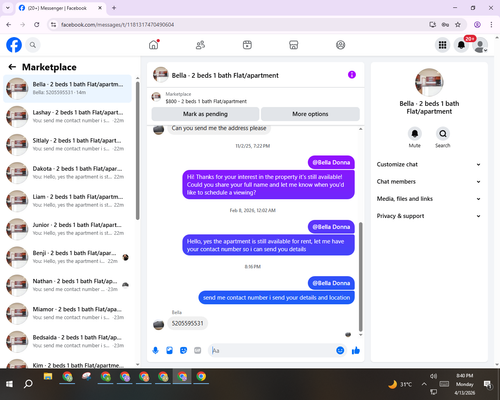500x400 pixels.
Task: Open Junior conversation in the list
Action: click(x=67, y=229)
